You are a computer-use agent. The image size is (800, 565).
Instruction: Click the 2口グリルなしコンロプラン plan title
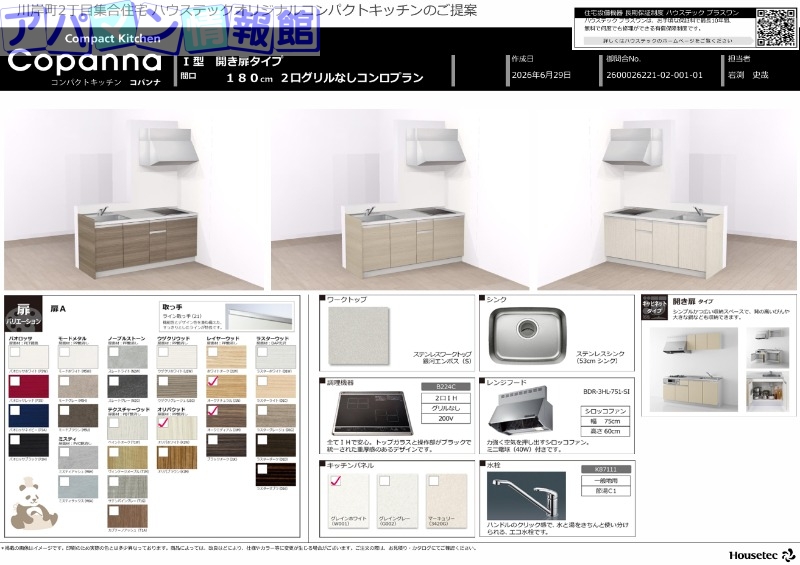pyautogui.click(x=352, y=78)
